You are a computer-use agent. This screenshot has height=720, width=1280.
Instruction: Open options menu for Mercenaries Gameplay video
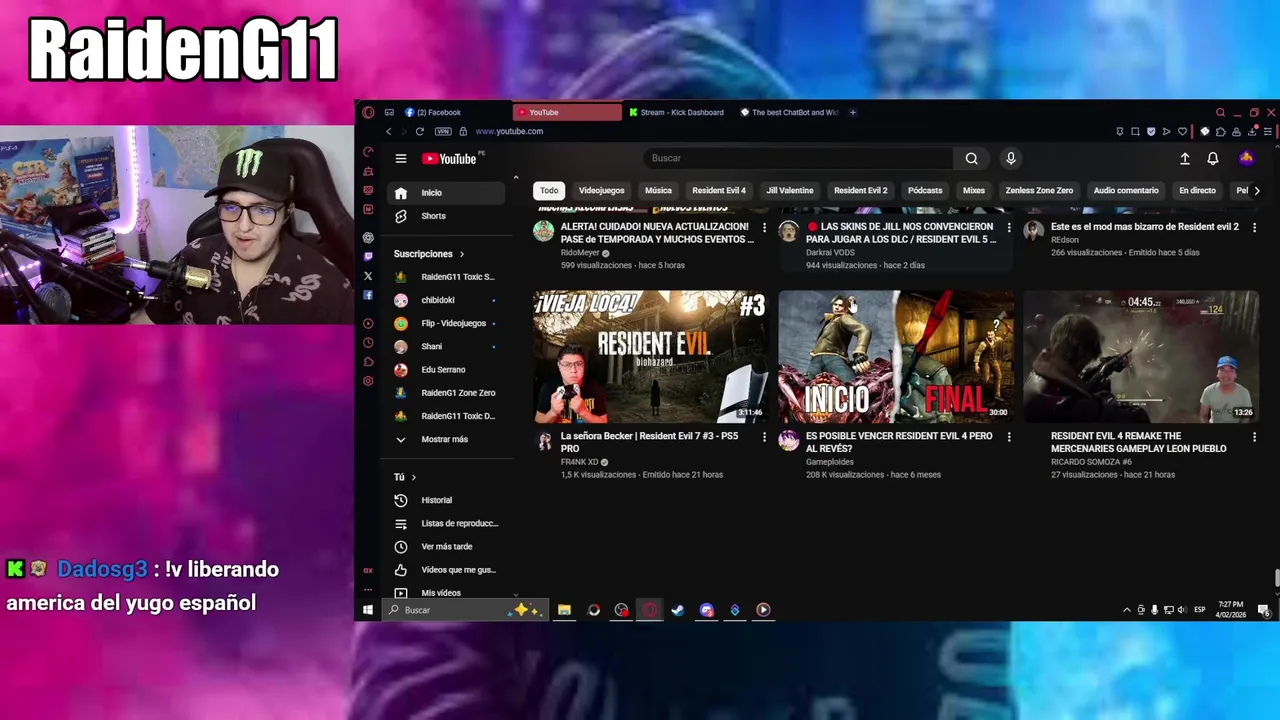tap(1254, 437)
